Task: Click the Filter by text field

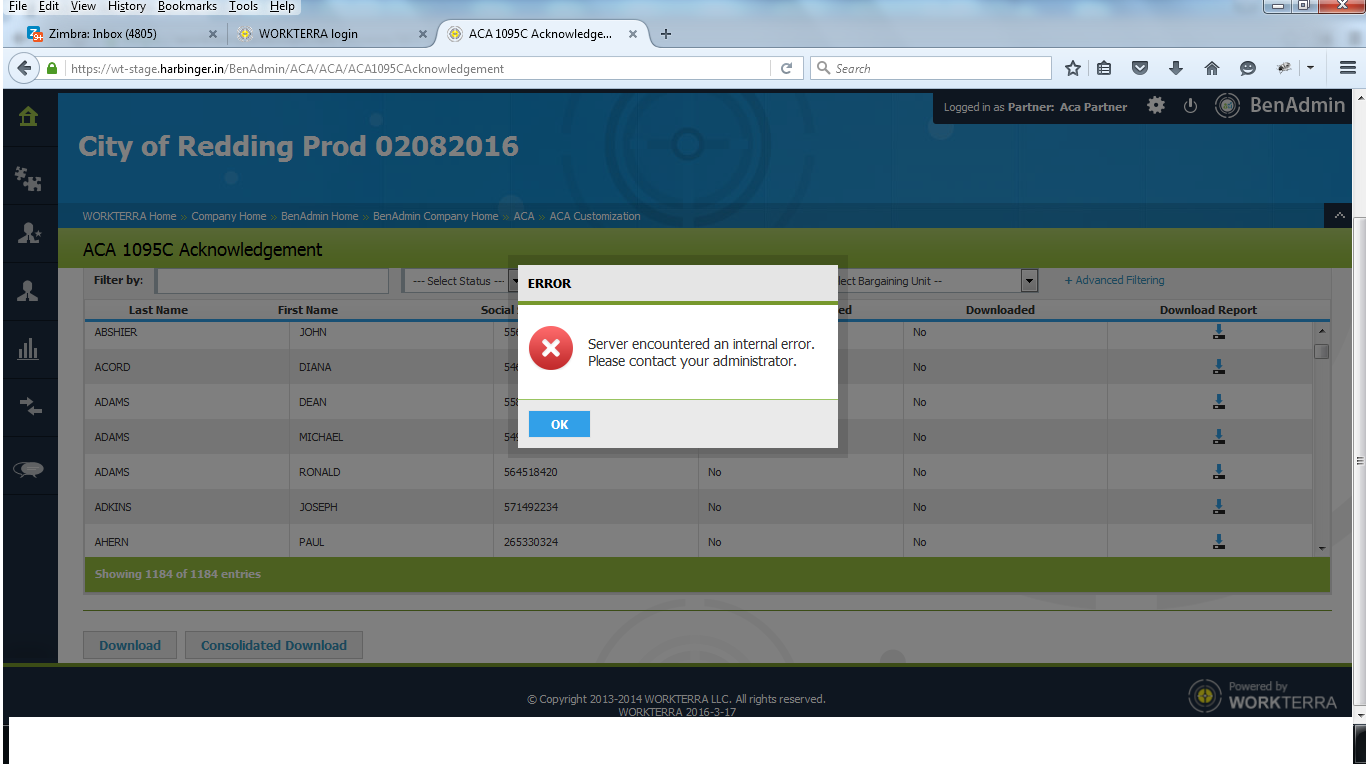Action: pos(272,281)
